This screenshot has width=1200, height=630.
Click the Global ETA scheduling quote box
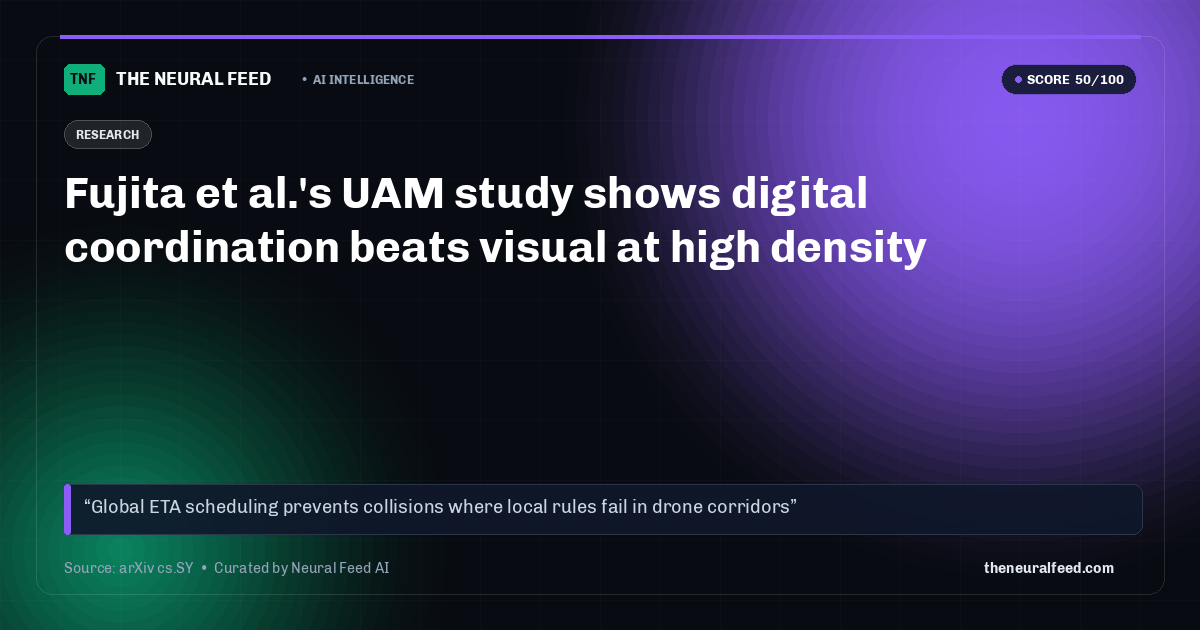point(603,509)
